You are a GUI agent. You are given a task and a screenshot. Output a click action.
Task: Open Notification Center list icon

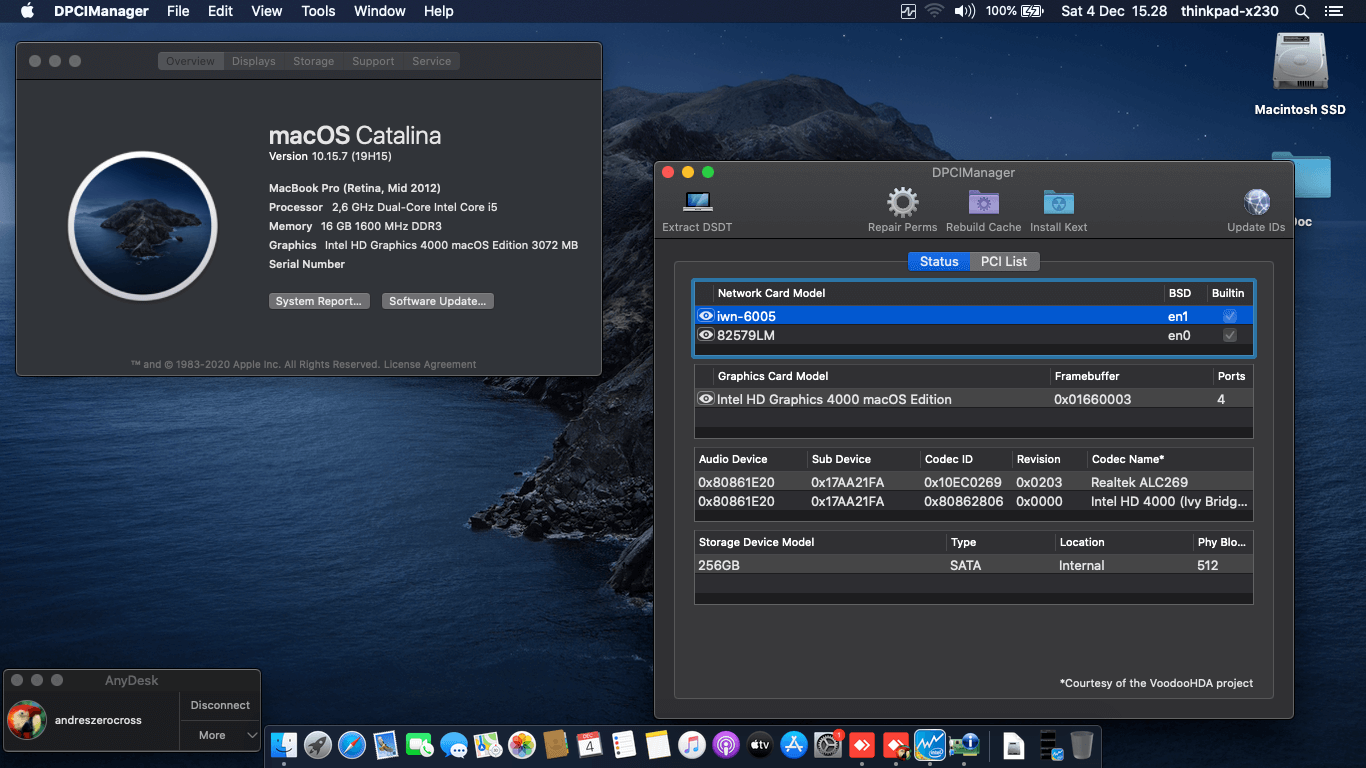click(x=1333, y=11)
